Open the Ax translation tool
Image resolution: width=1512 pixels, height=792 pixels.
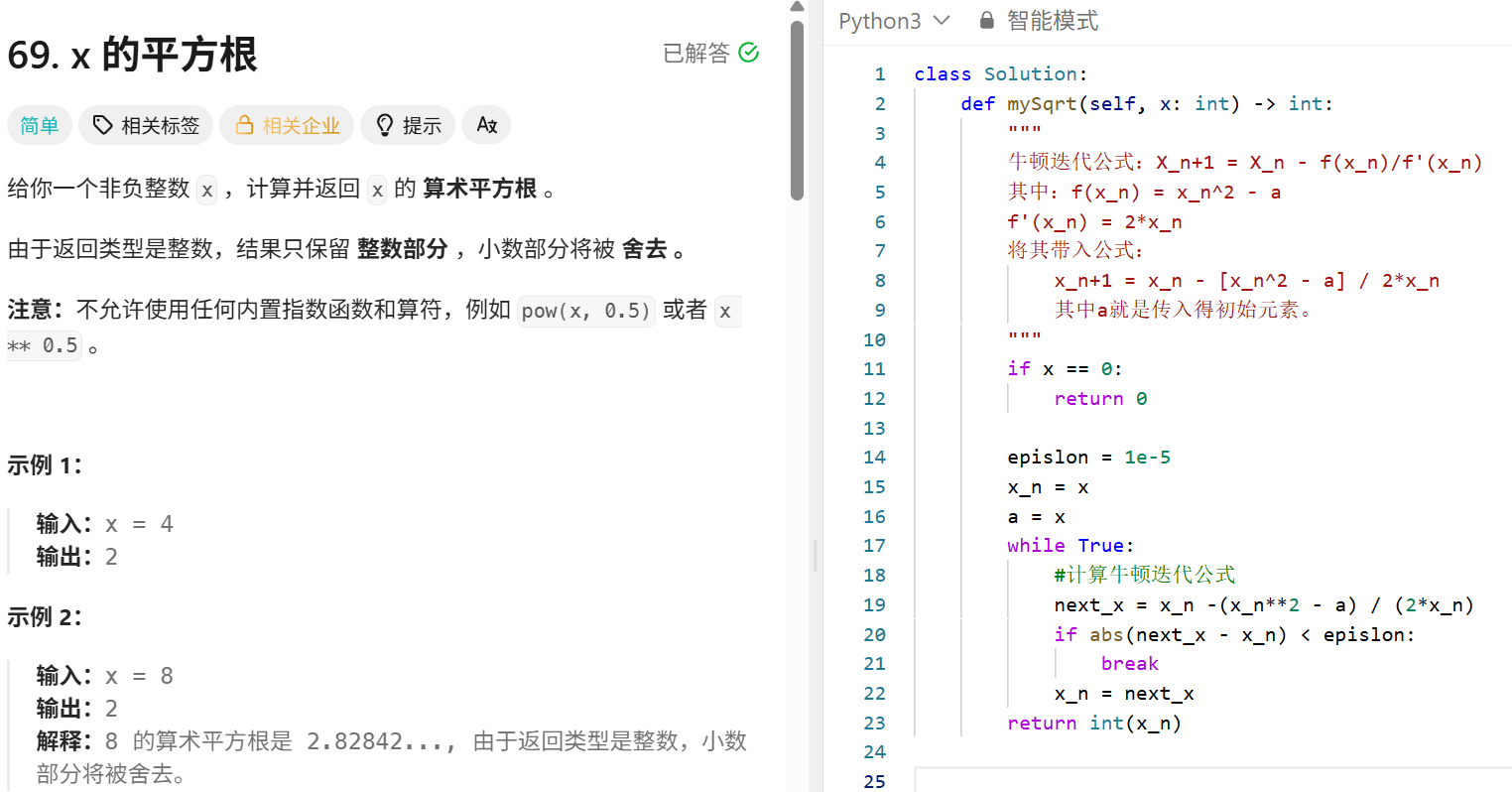(x=485, y=124)
